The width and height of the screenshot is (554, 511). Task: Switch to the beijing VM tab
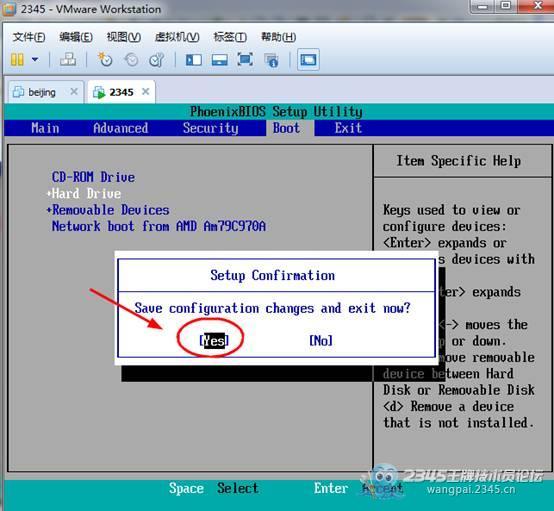[x=42, y=93]
